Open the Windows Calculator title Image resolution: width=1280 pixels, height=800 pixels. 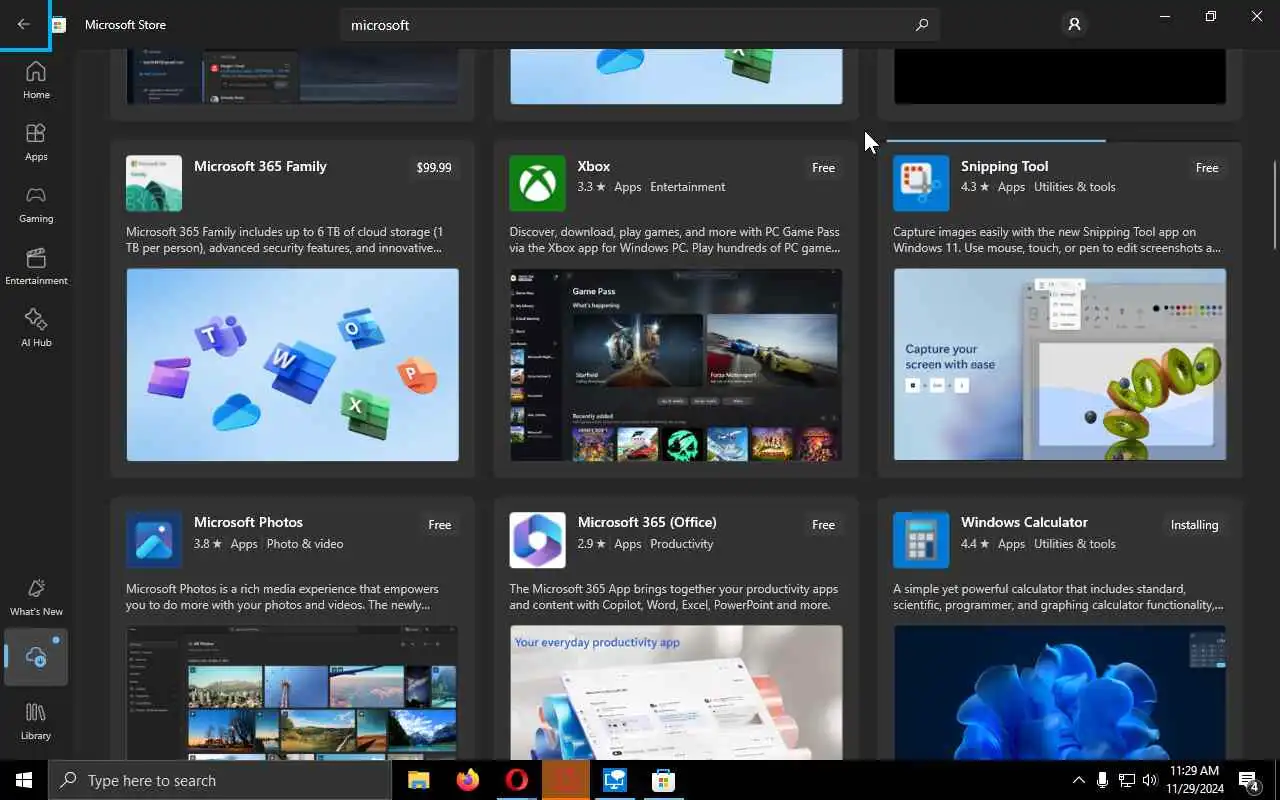pos(1024,522)
